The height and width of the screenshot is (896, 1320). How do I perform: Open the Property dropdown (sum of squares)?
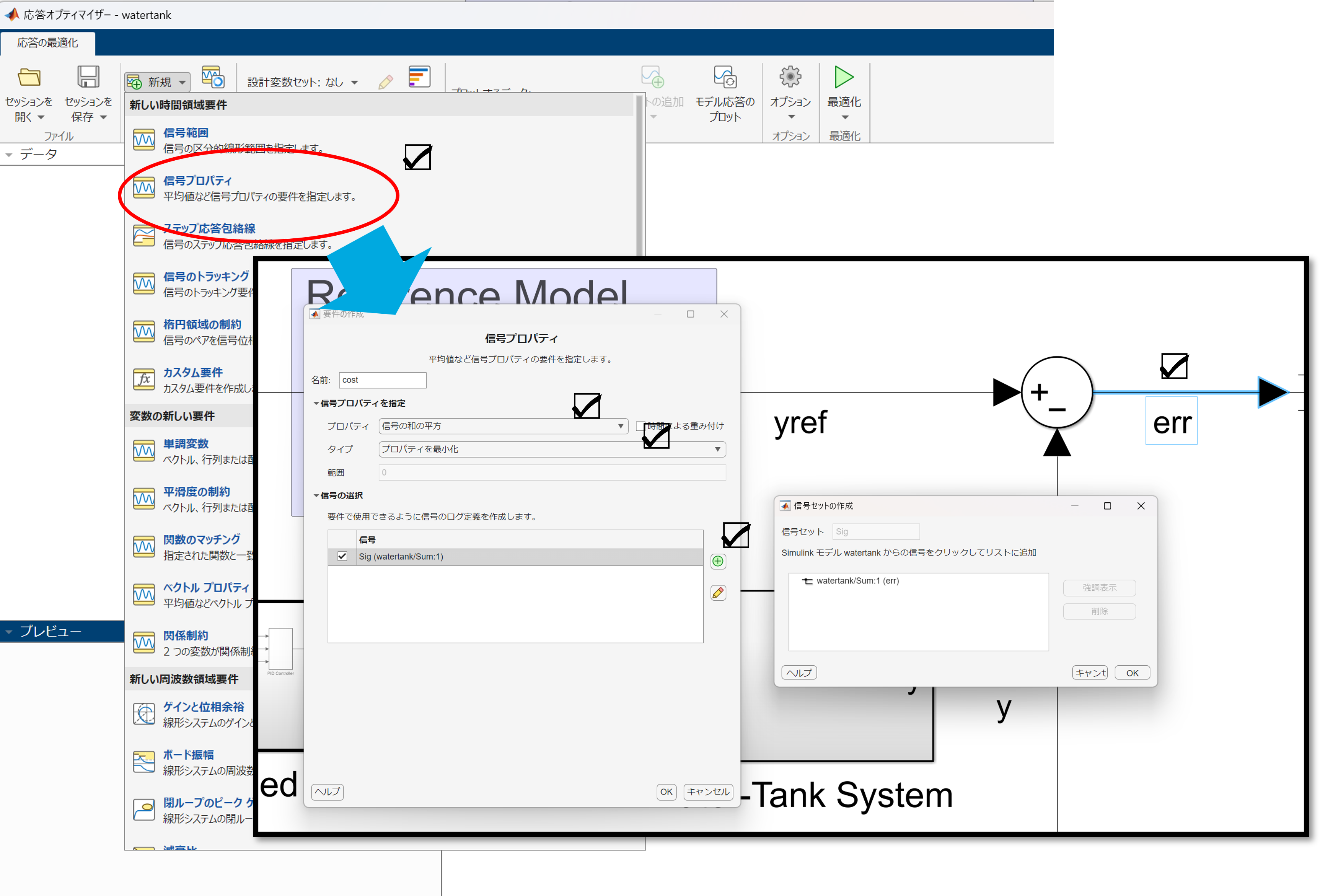click(503, 426)
